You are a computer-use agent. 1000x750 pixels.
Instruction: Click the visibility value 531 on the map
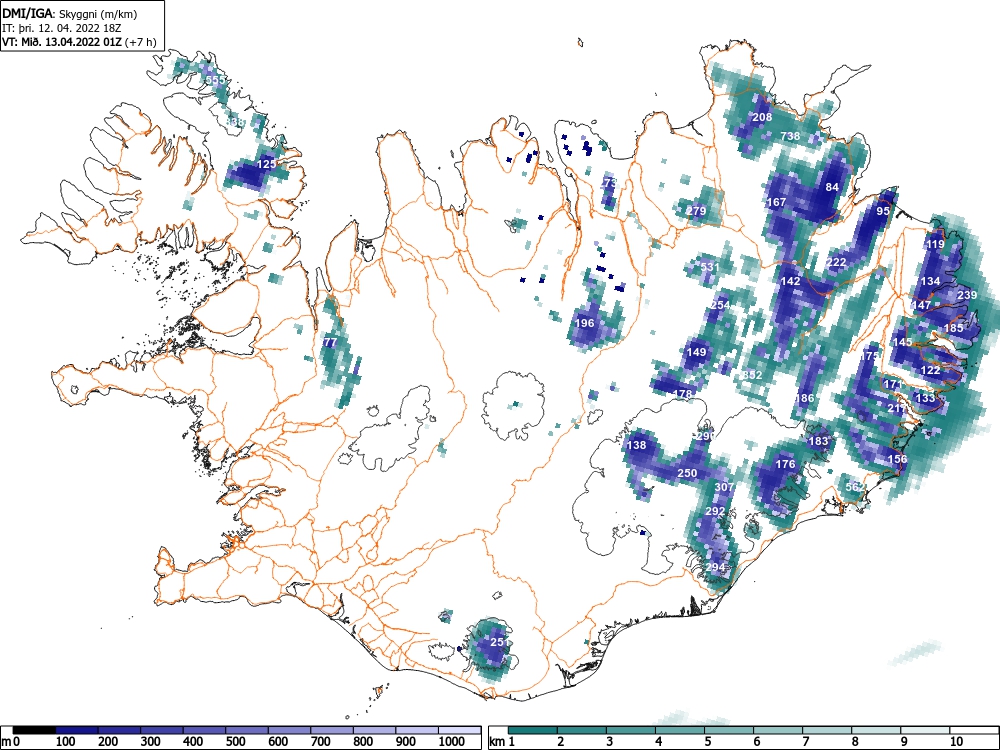710,267
